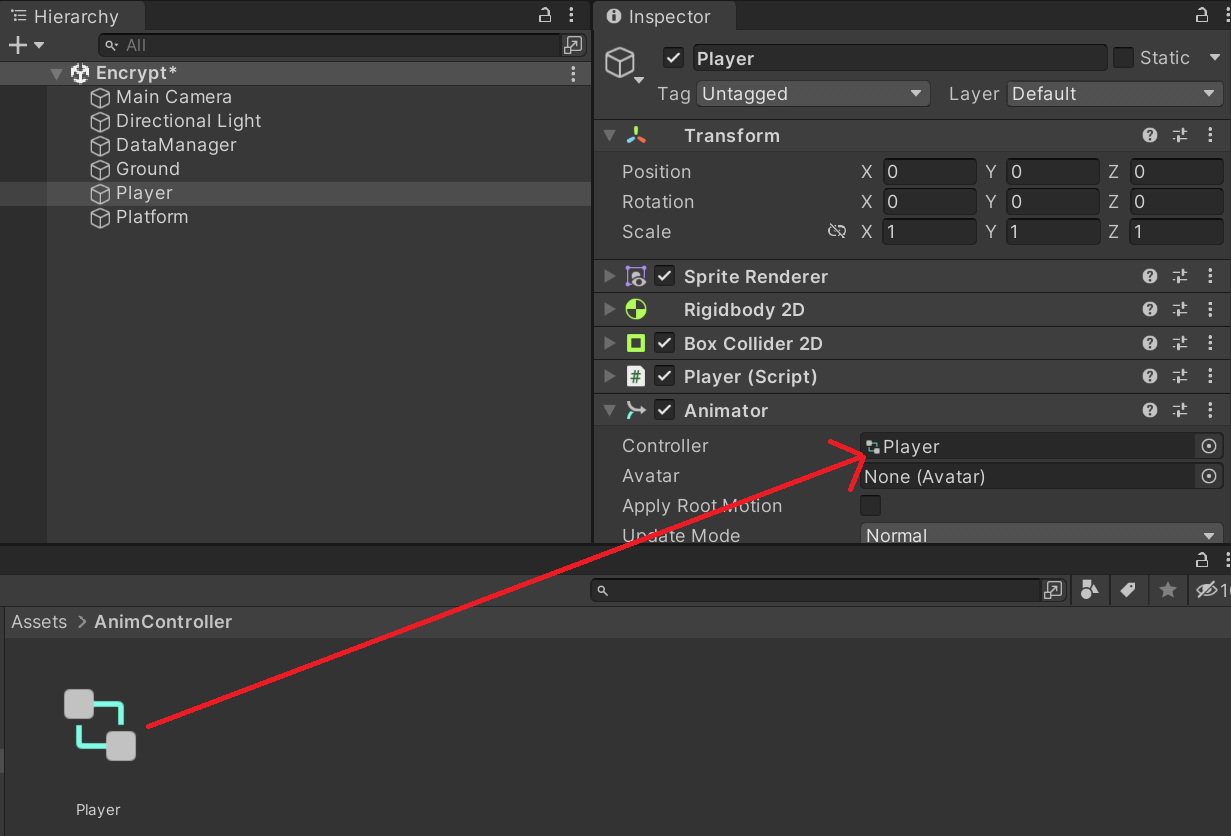
Task: Disable the Box Collider 2D checkbox
Action: coord(665,343)
